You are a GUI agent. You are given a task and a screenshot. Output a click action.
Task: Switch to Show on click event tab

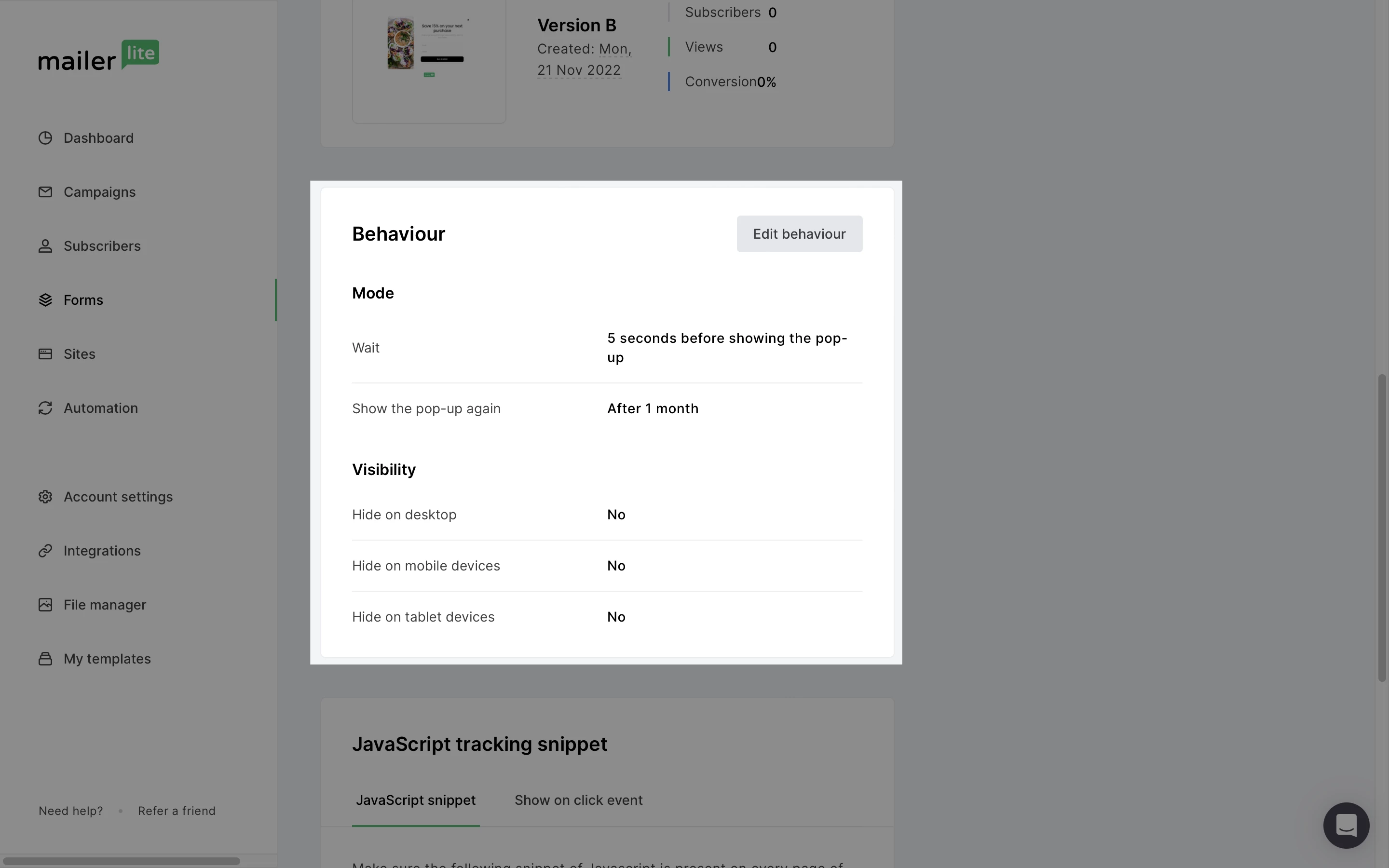pos(578,800)
